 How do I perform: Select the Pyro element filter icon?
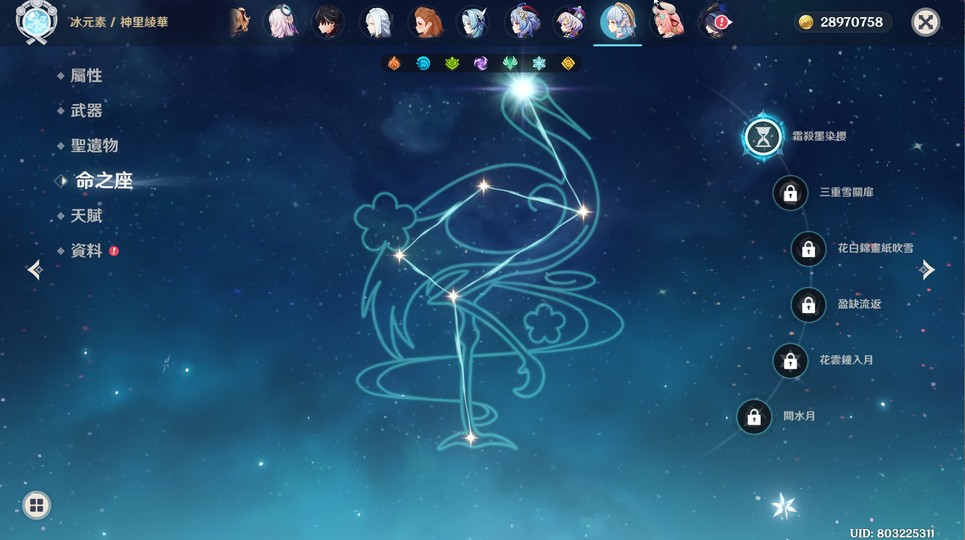[x=394, y=63]
